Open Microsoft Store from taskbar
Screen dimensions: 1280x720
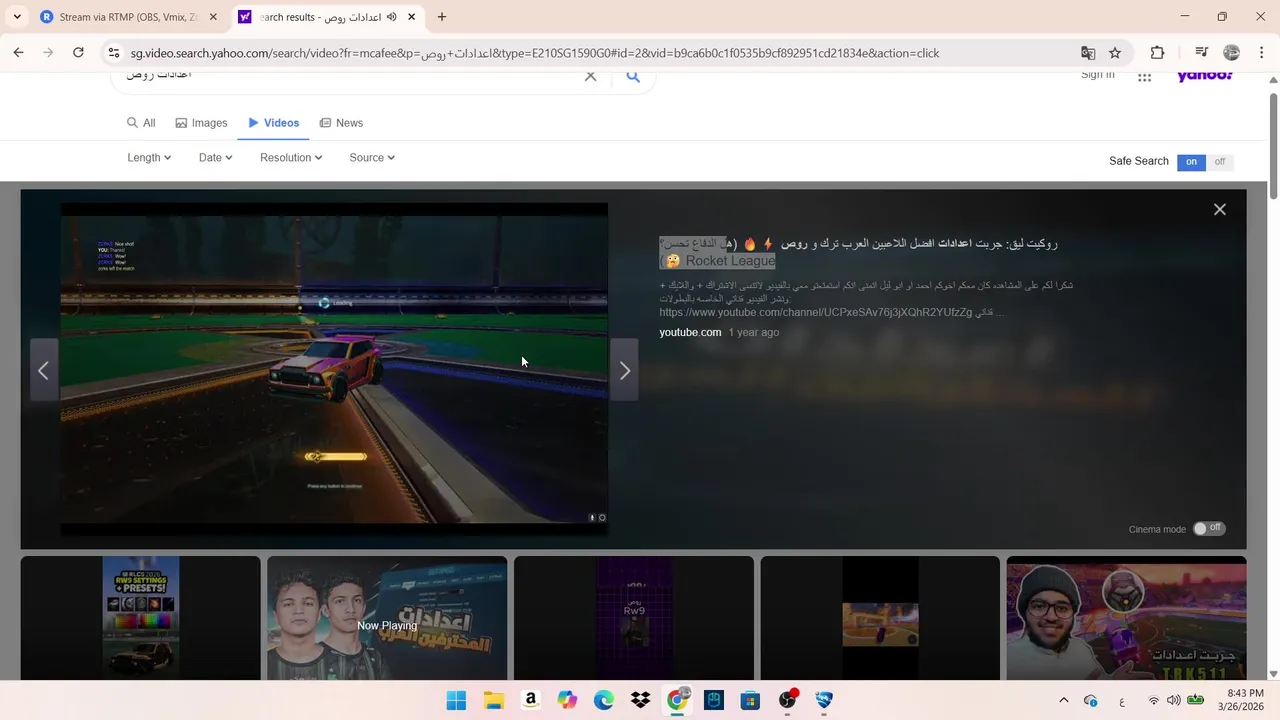[x=750, y=700]
